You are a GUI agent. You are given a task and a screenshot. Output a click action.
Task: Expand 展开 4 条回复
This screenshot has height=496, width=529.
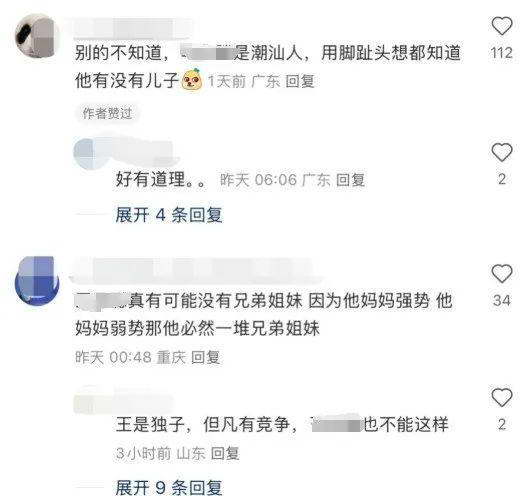click(168, 215)
